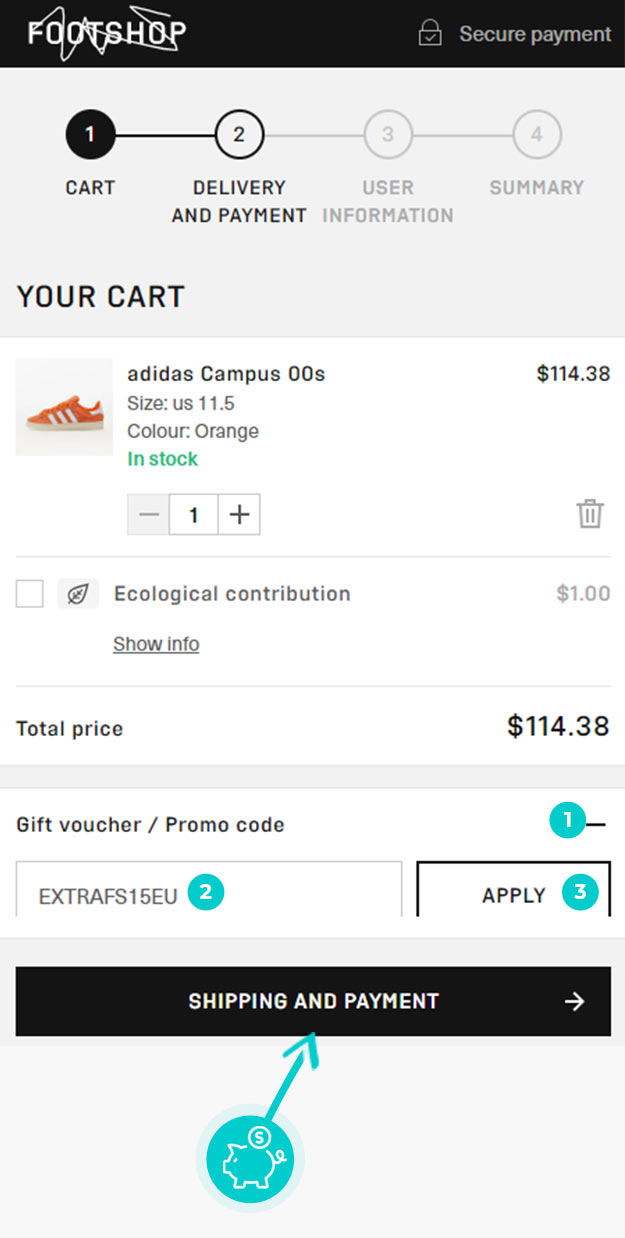Delete adidas Campus 00s with trash icon
Screen dimensions: 625x1238
click(590, 514)
